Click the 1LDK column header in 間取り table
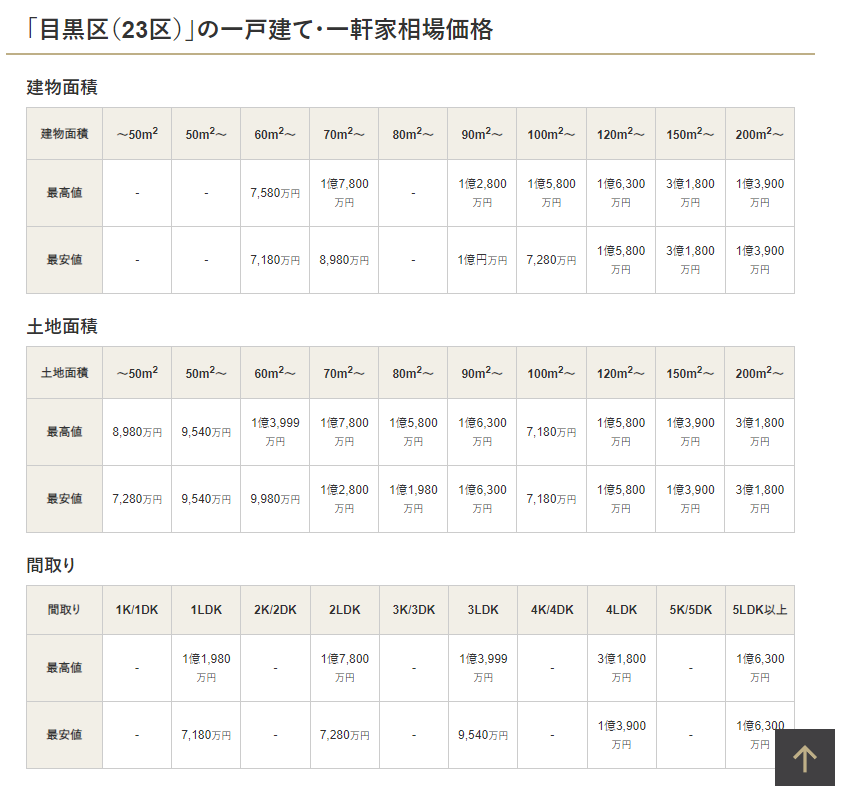Screen dimensions: 852x786 (x=206, y=610)
